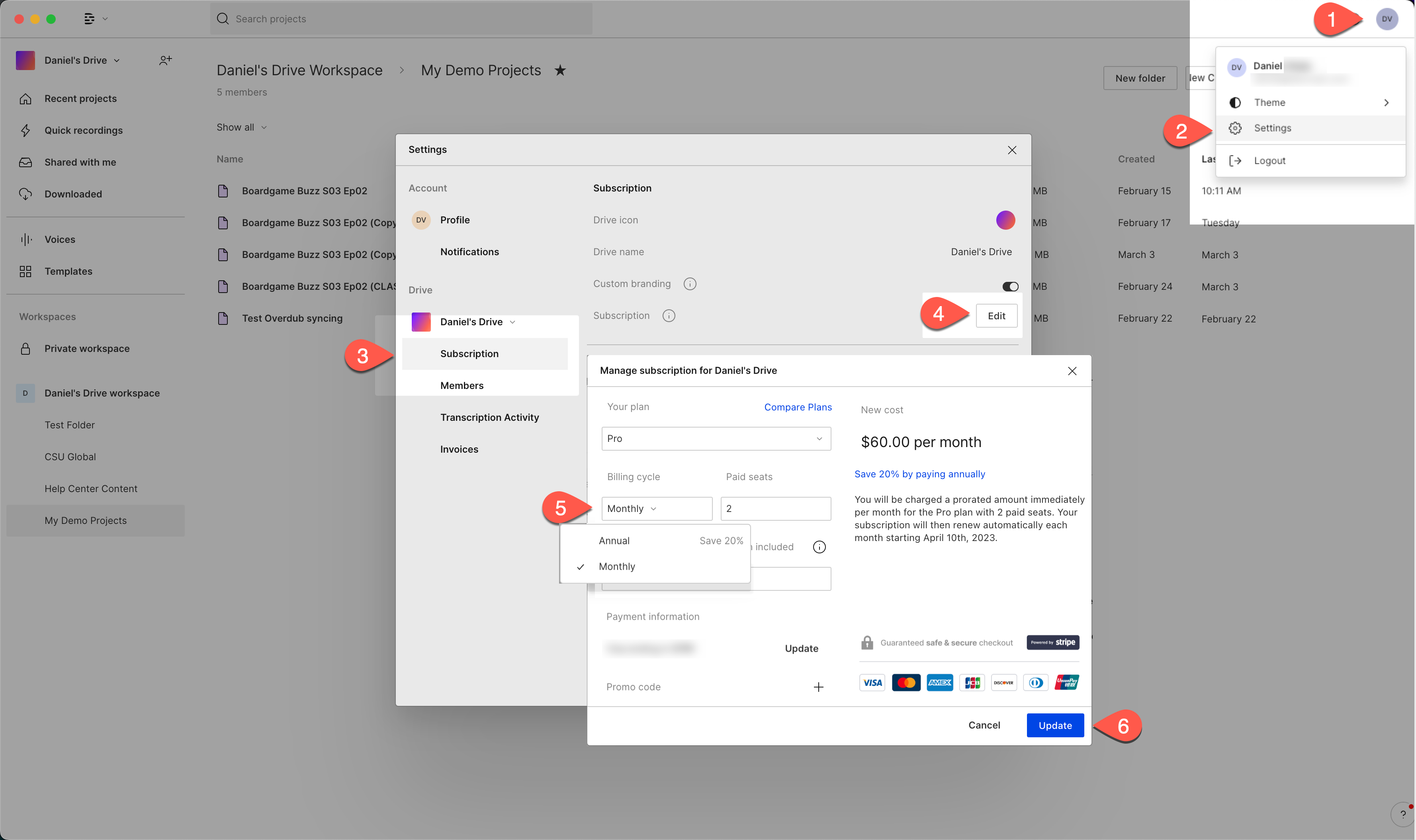
Task: Open Help Center Content folder
Action: 90,488
